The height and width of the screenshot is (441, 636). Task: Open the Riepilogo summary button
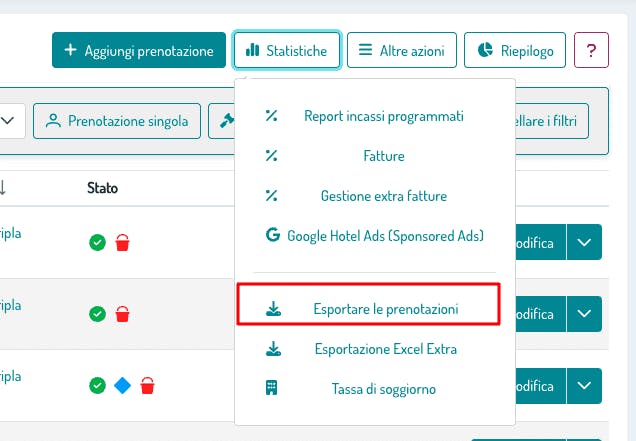[x=515, y=49]
